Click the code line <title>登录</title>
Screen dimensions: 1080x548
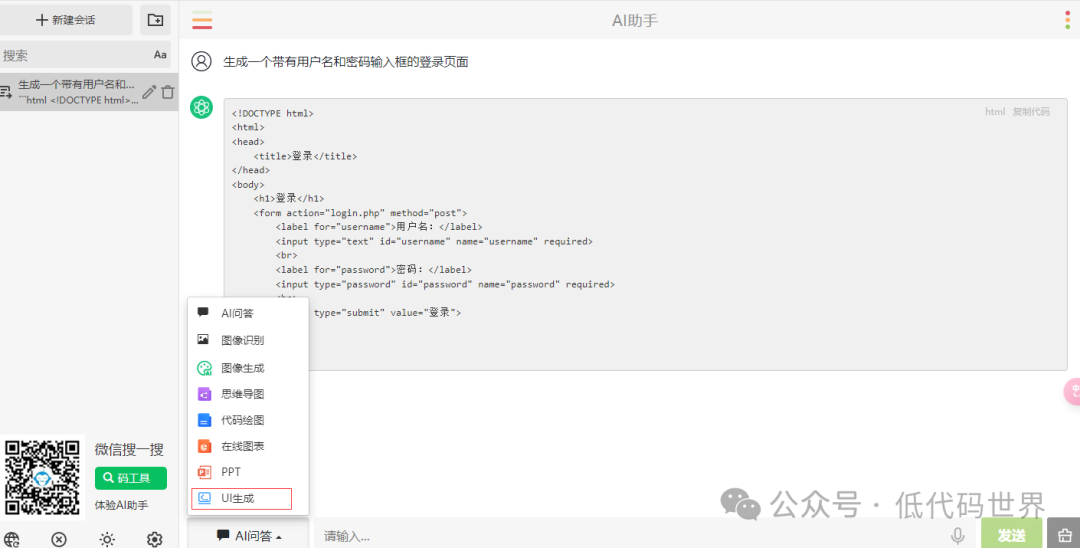click(x=306, y=156)
